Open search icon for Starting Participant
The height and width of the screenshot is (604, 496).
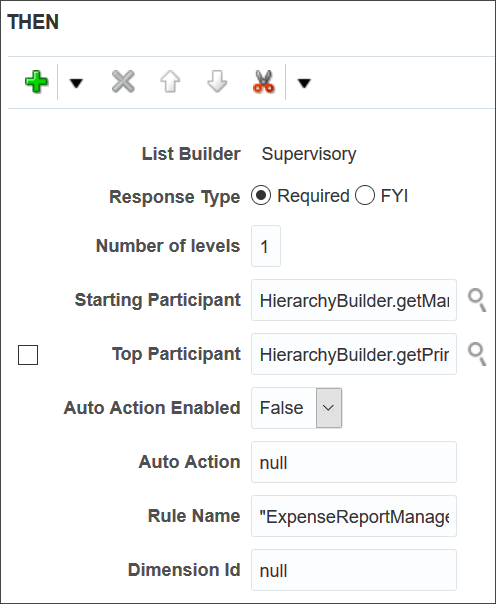(477, 300)
